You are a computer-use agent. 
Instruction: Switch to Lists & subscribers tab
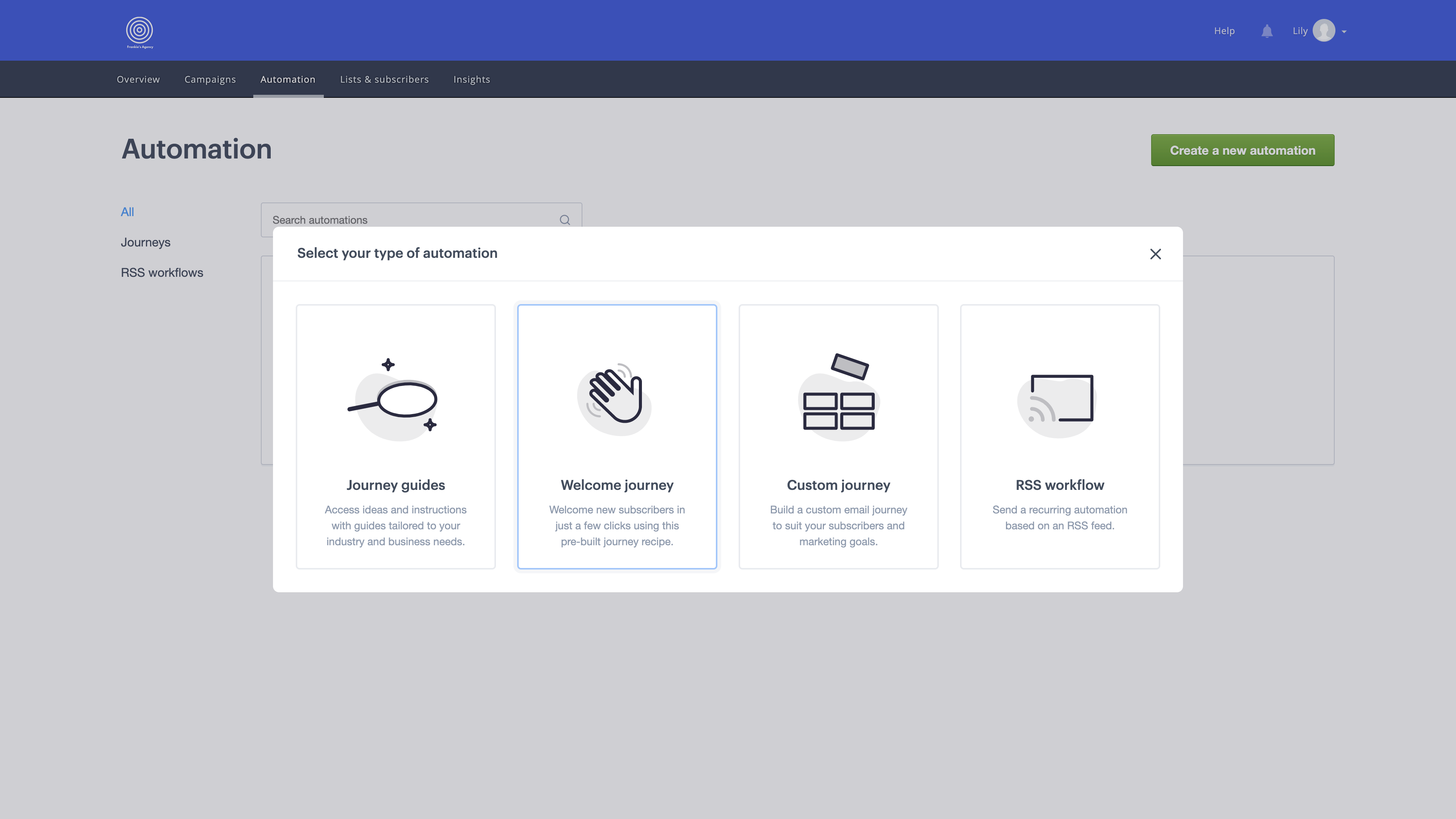pyautogui.click(x=384, y=79)
